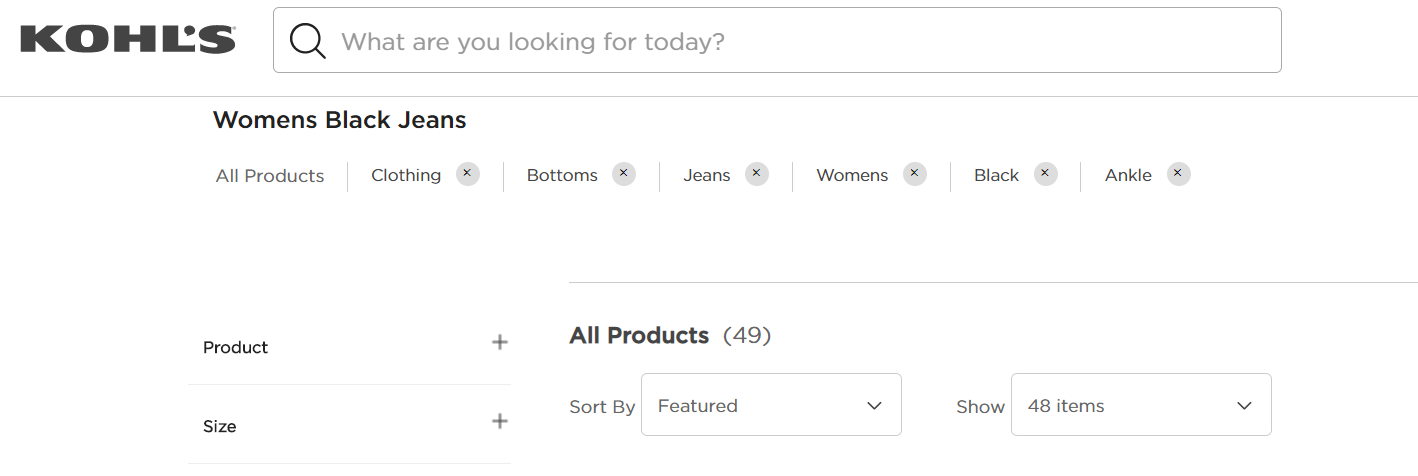Click the Jeans breadcrumb label
This screenshot has width=1418, height=476.
coord(707,175)
